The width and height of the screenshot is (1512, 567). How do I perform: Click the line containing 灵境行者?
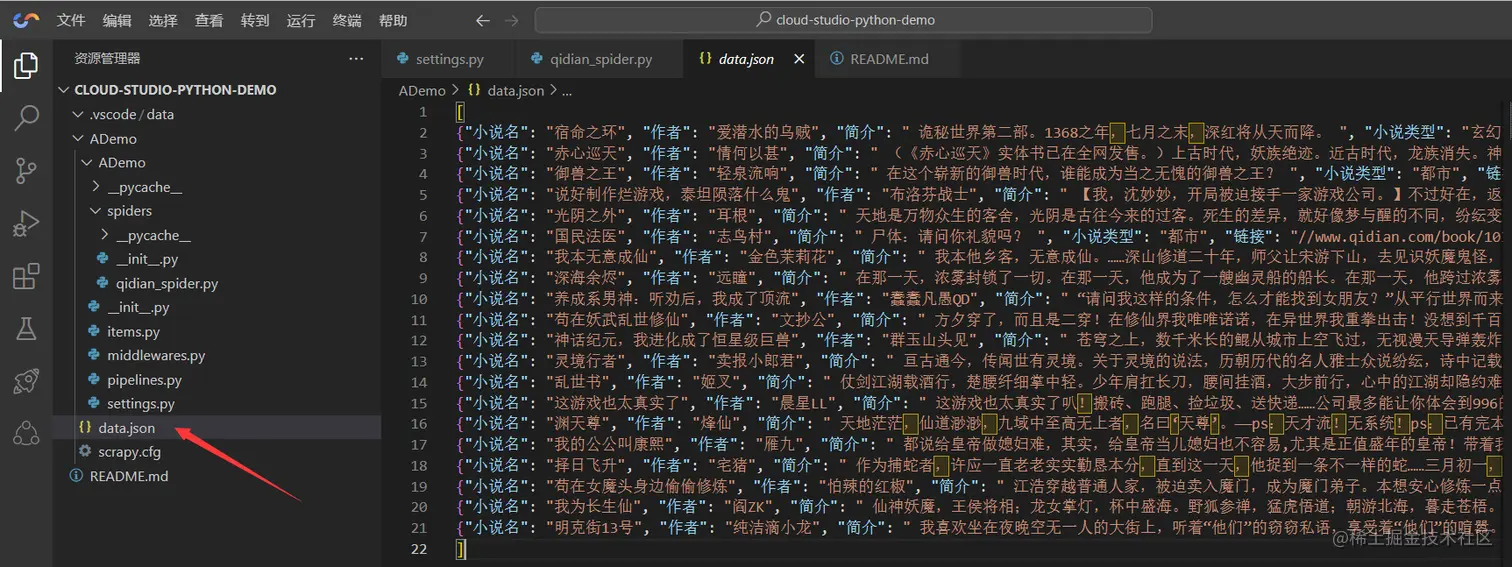click(x=980, y=362)
